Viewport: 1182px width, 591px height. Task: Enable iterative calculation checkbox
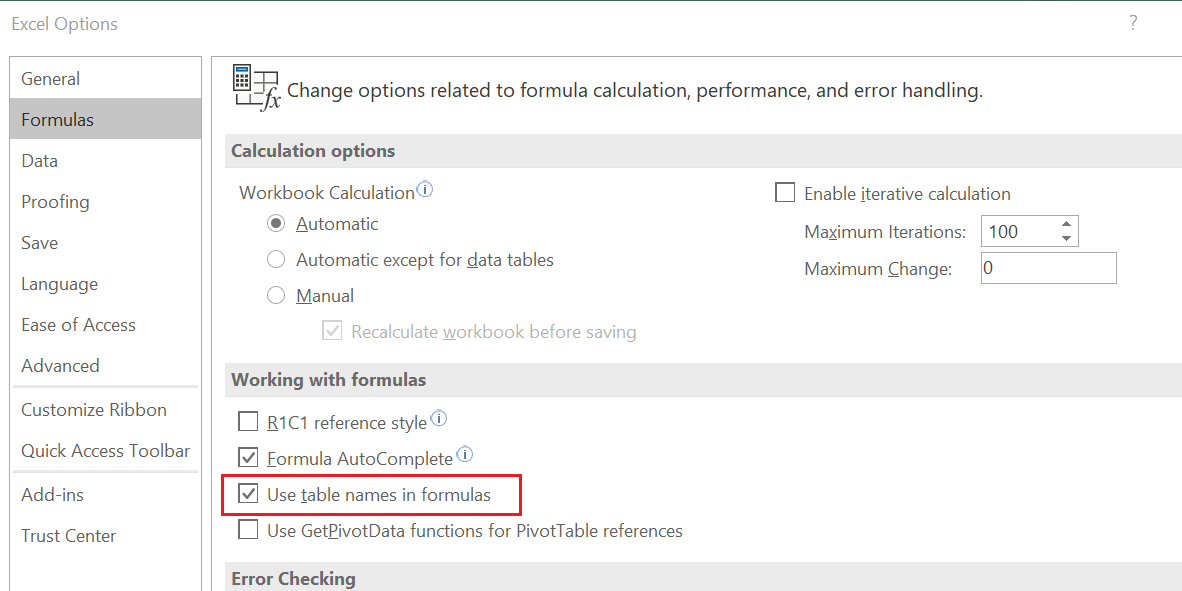tap(786, 193)
